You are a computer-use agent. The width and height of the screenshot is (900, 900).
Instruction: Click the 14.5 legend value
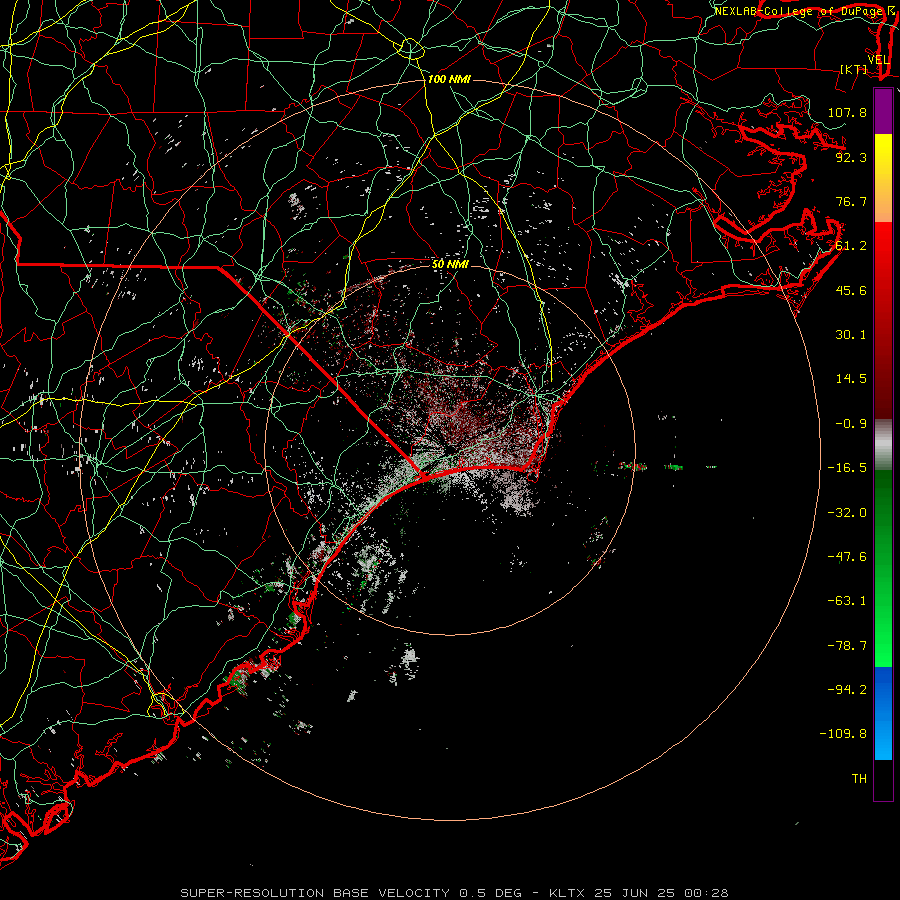pos(851,379)
